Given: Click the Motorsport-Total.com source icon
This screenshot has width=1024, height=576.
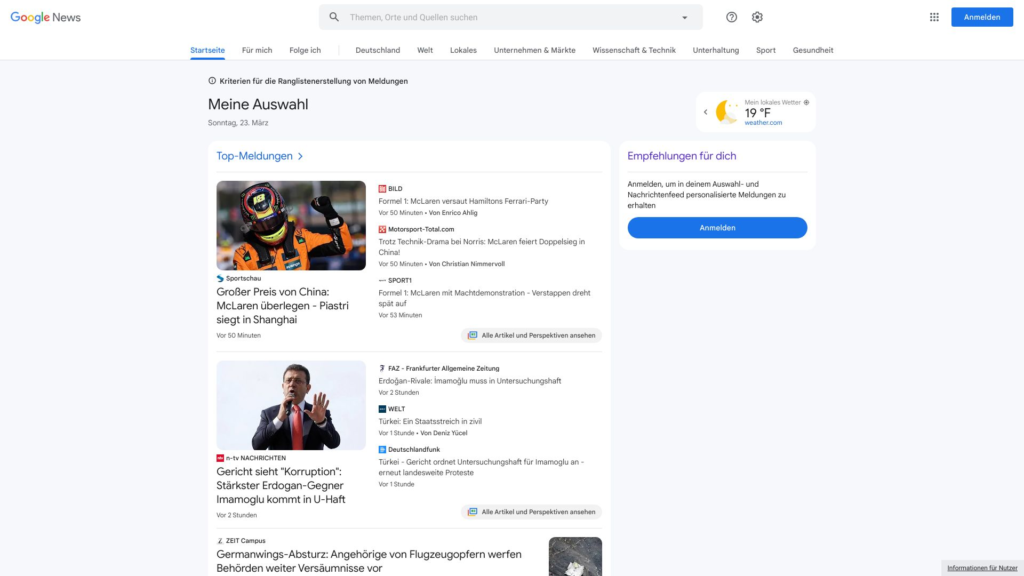Looking at the screenshot, I should pyautogui.click(x=382, y=229).
